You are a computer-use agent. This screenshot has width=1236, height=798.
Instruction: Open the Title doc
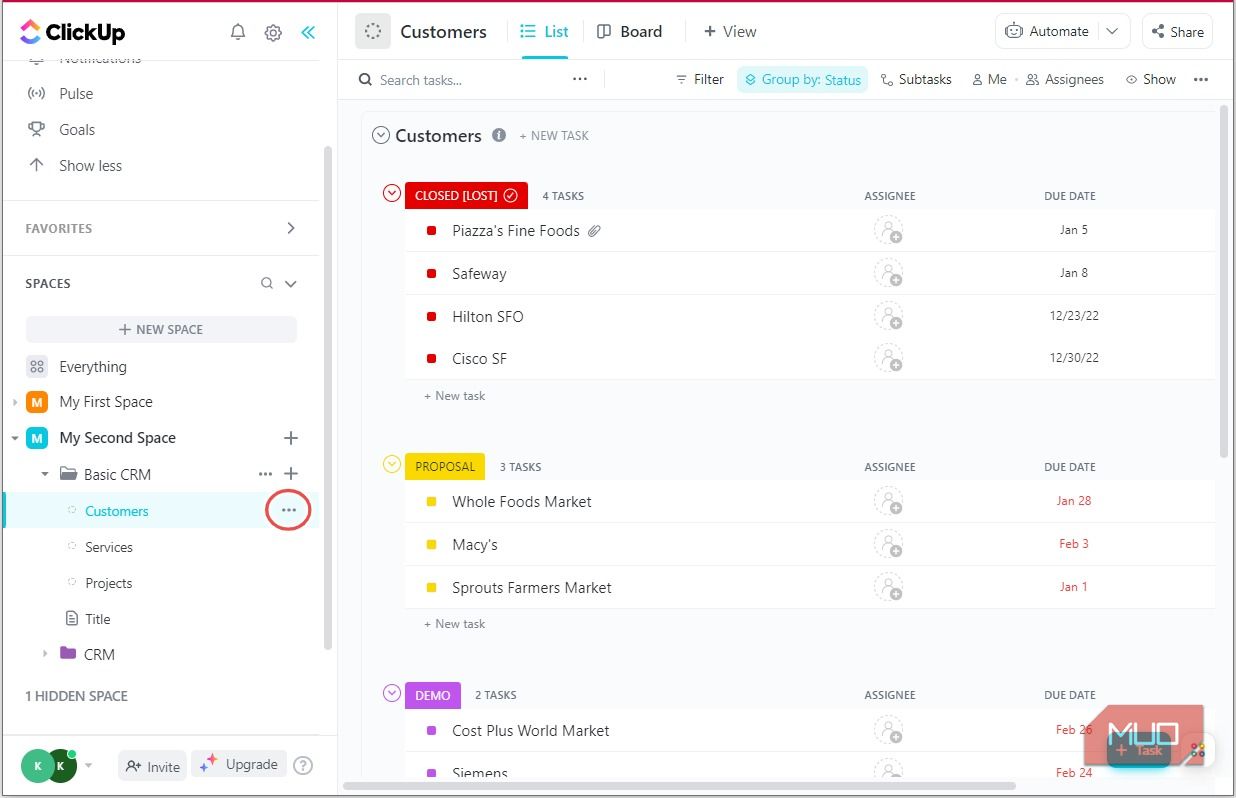click(98, 619)
